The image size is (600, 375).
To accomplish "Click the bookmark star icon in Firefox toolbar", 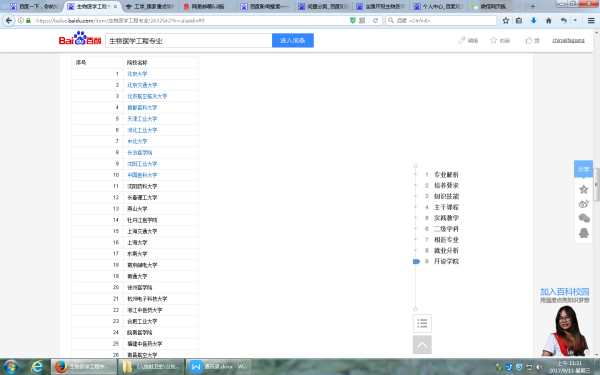I will tap(505, 21).
